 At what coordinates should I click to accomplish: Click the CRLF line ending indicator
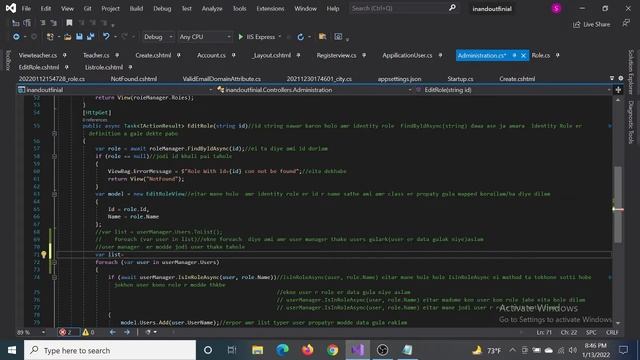click(611, 332)
